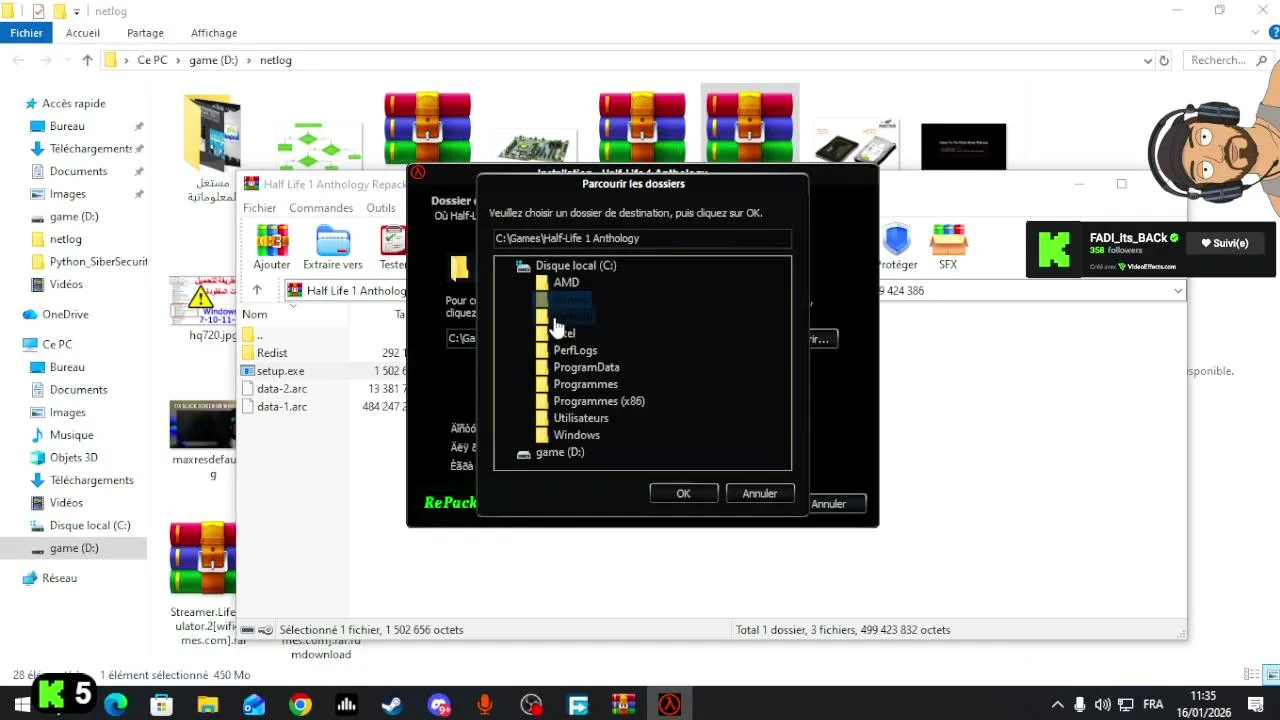This screenshot has width=1280, height=720.
Task: Click the motherboard image thumbnail in Explorer
Action: (x=534, y=146)
